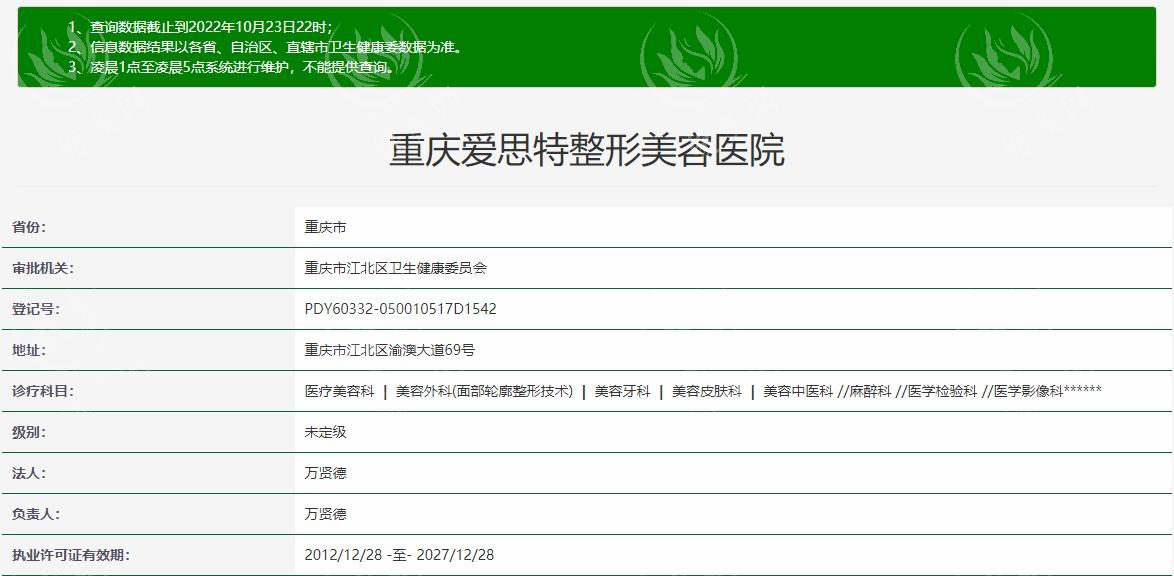
Task: Click the title 重庆爱思特整形美容医院
Action: pyautogui.click(x=586, y=151)
